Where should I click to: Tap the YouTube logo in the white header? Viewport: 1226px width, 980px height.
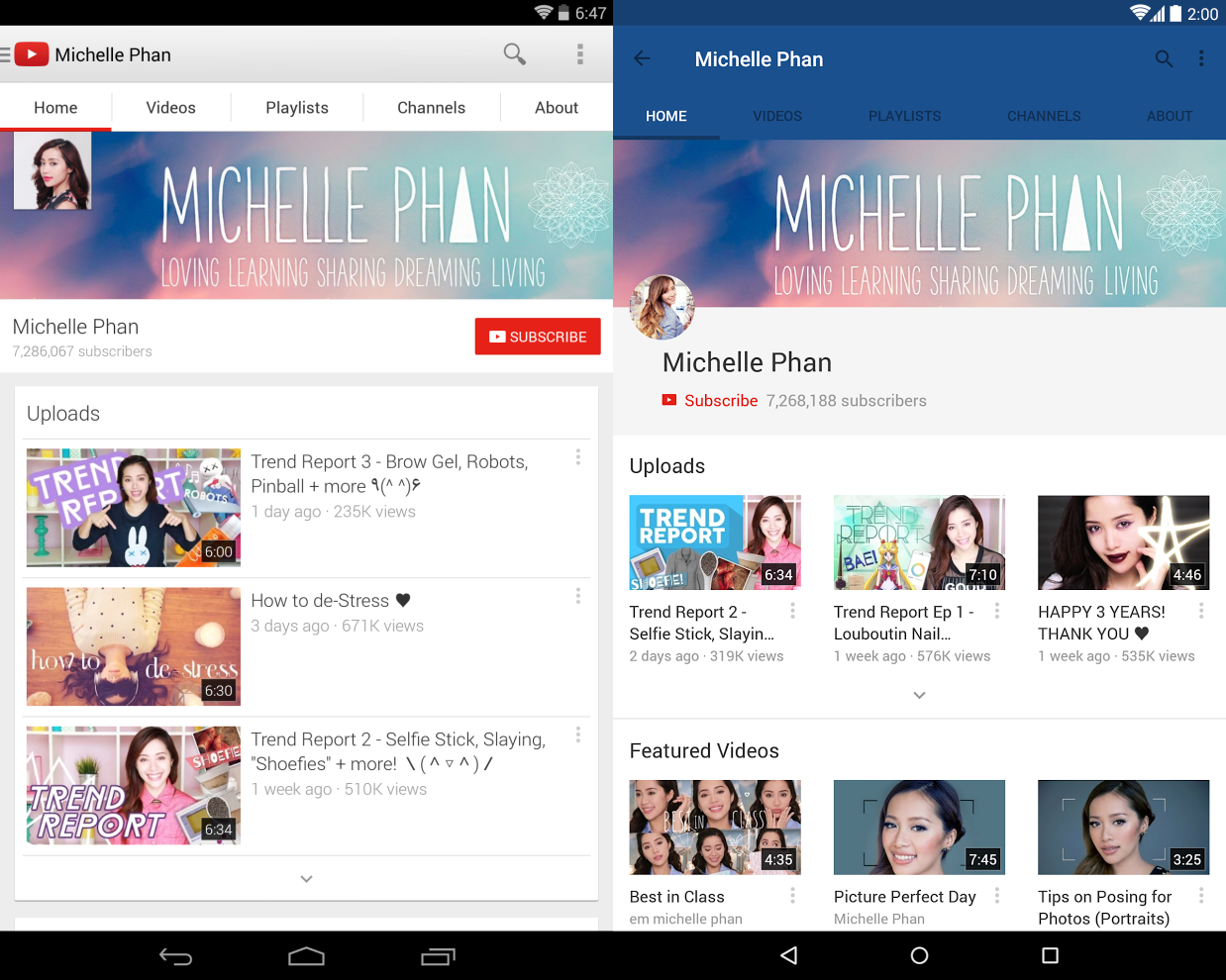click(32, 54)
